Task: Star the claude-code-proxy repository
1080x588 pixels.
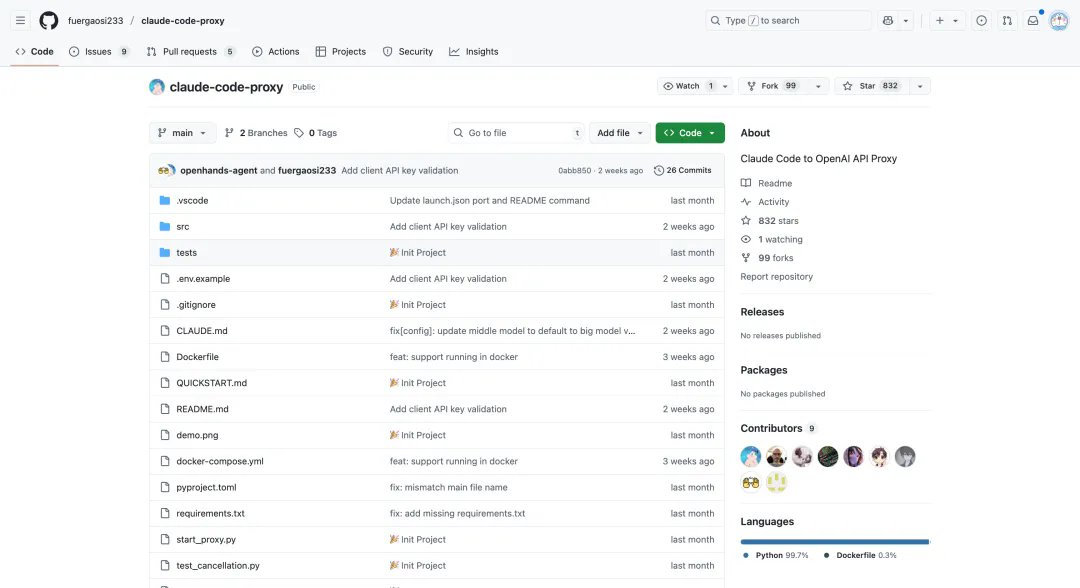Action: [872, 86]
